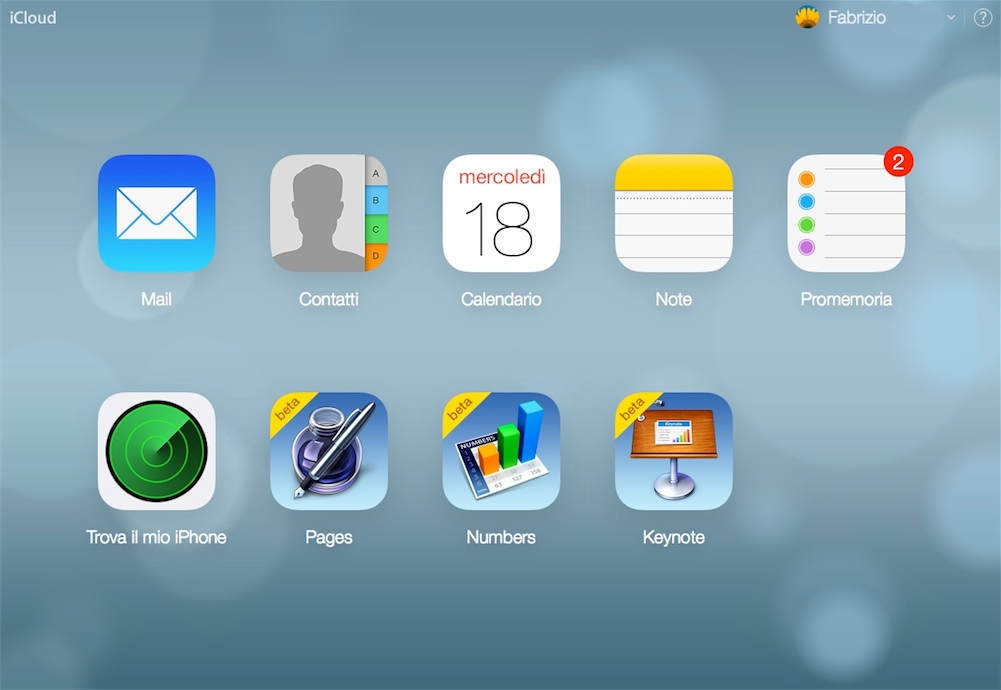Image resolution: width=1001 pixels, height=690 pixels.
Task: Launch Trova il mio iPhone radar icon
Action: pyautogui.click(x=156, y=451)
